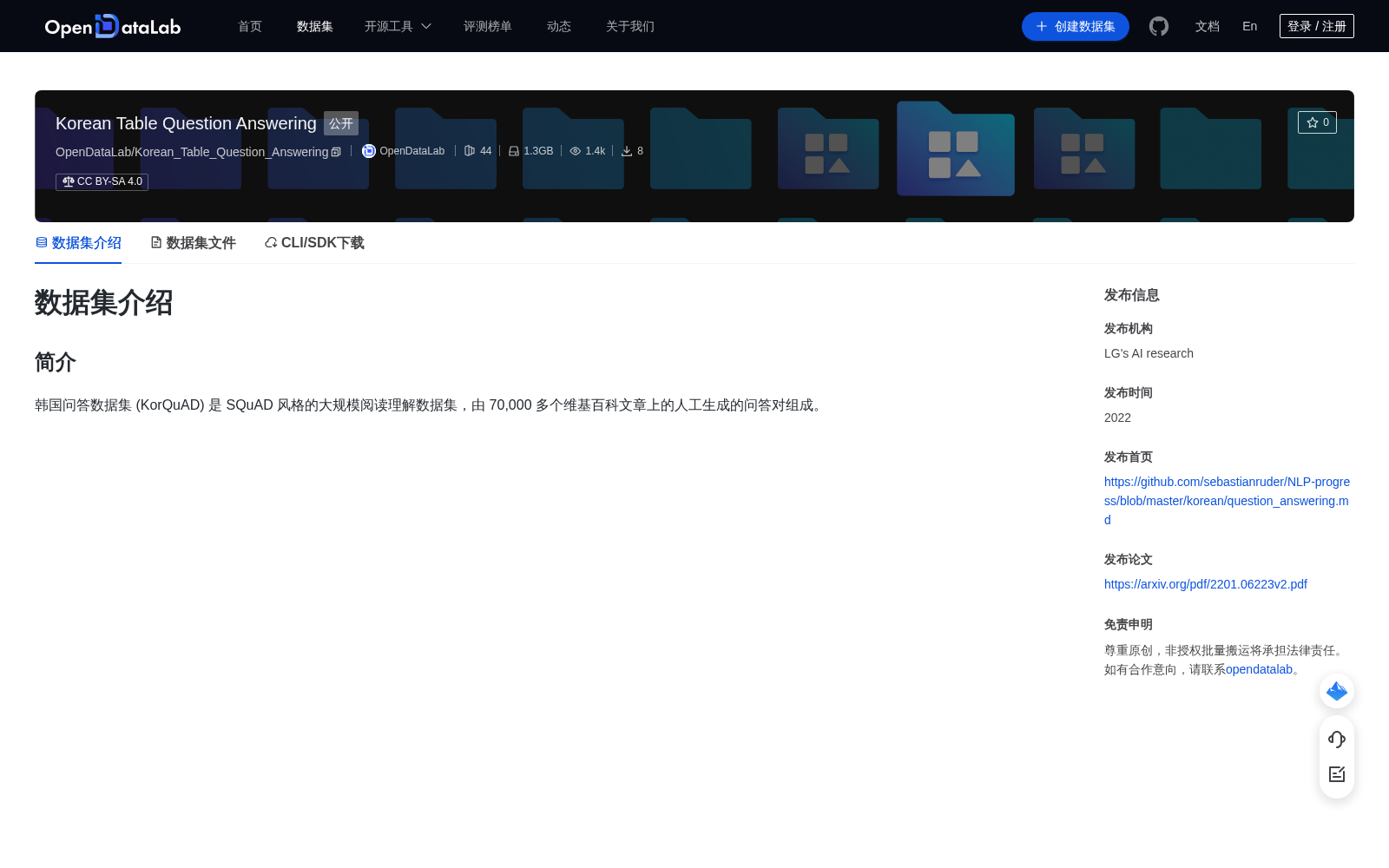
Task: Click the 1.3GB storage size icon
Action: point(514,151)
